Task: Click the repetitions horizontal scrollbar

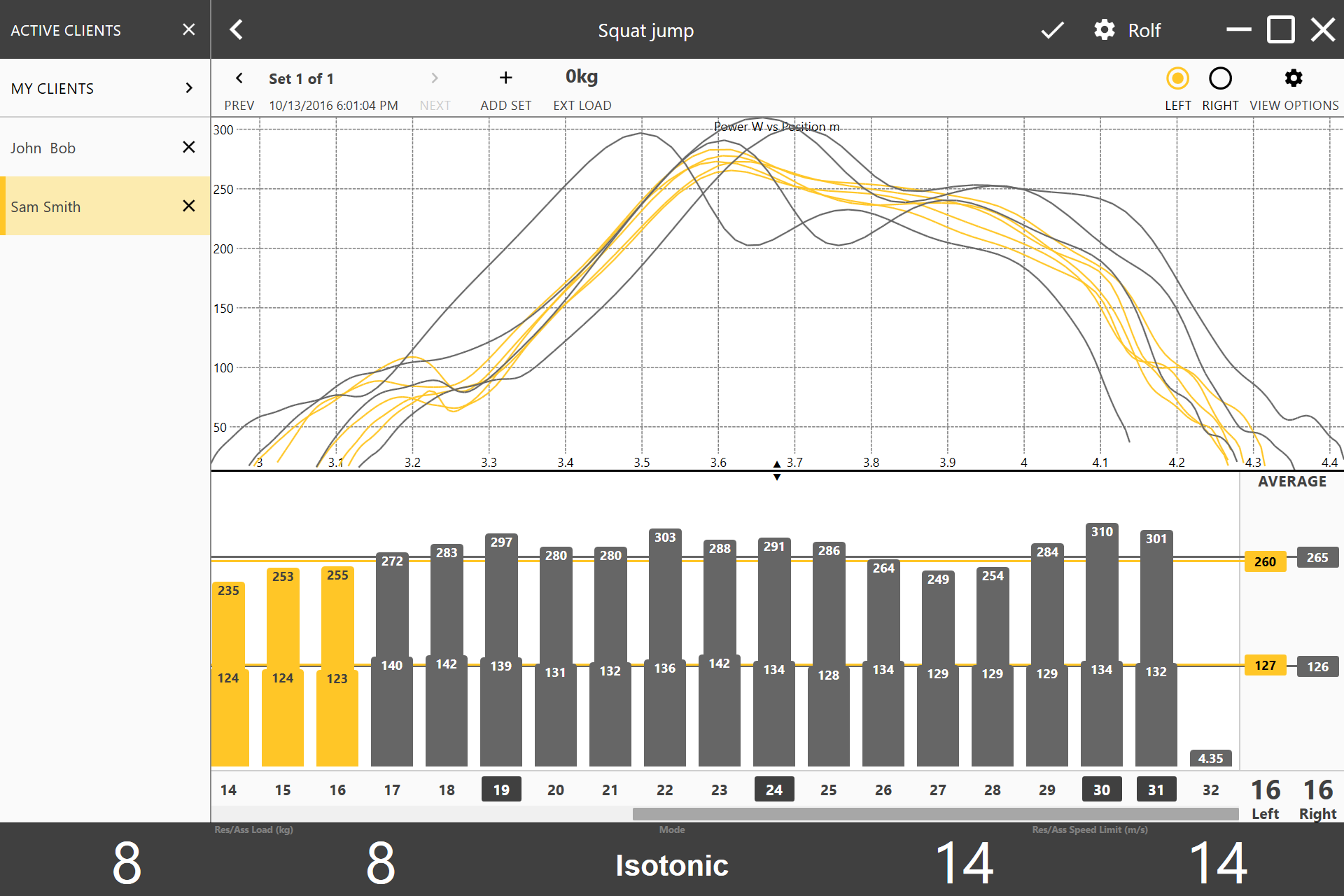Action: (x=935, y=813)
